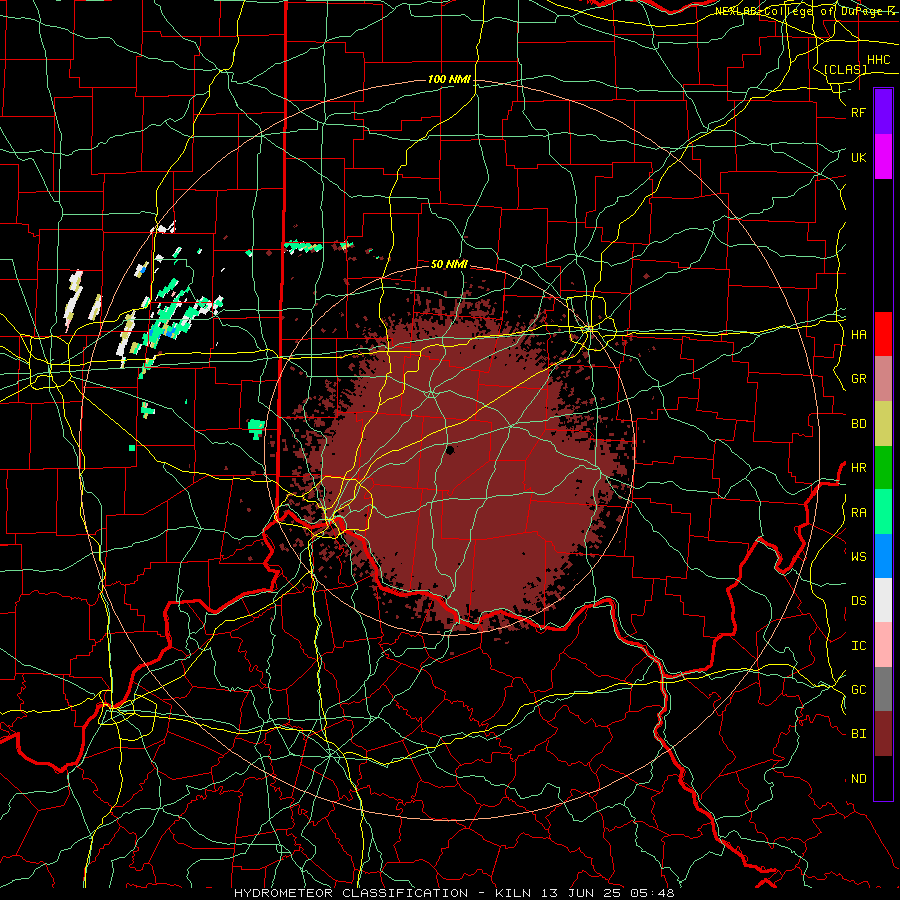Click the '[CLAS]' label above the legend
900x900 pixels.
coord(845,69)
